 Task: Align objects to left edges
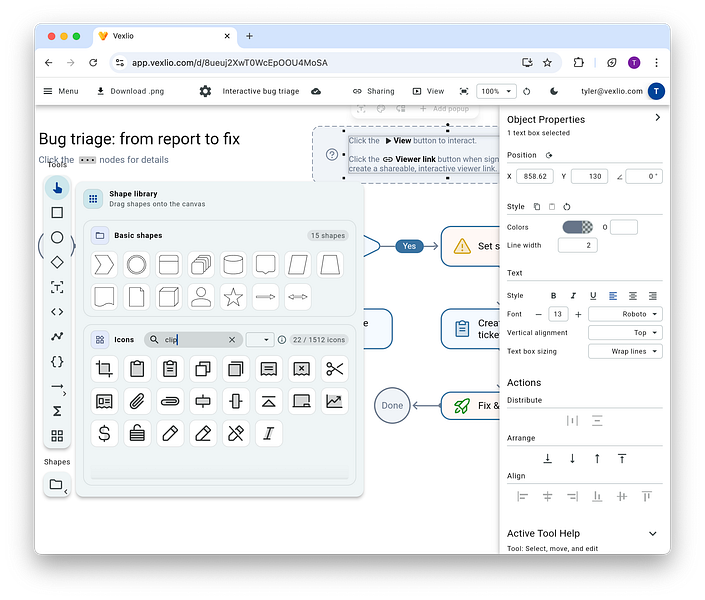[522, 496]
